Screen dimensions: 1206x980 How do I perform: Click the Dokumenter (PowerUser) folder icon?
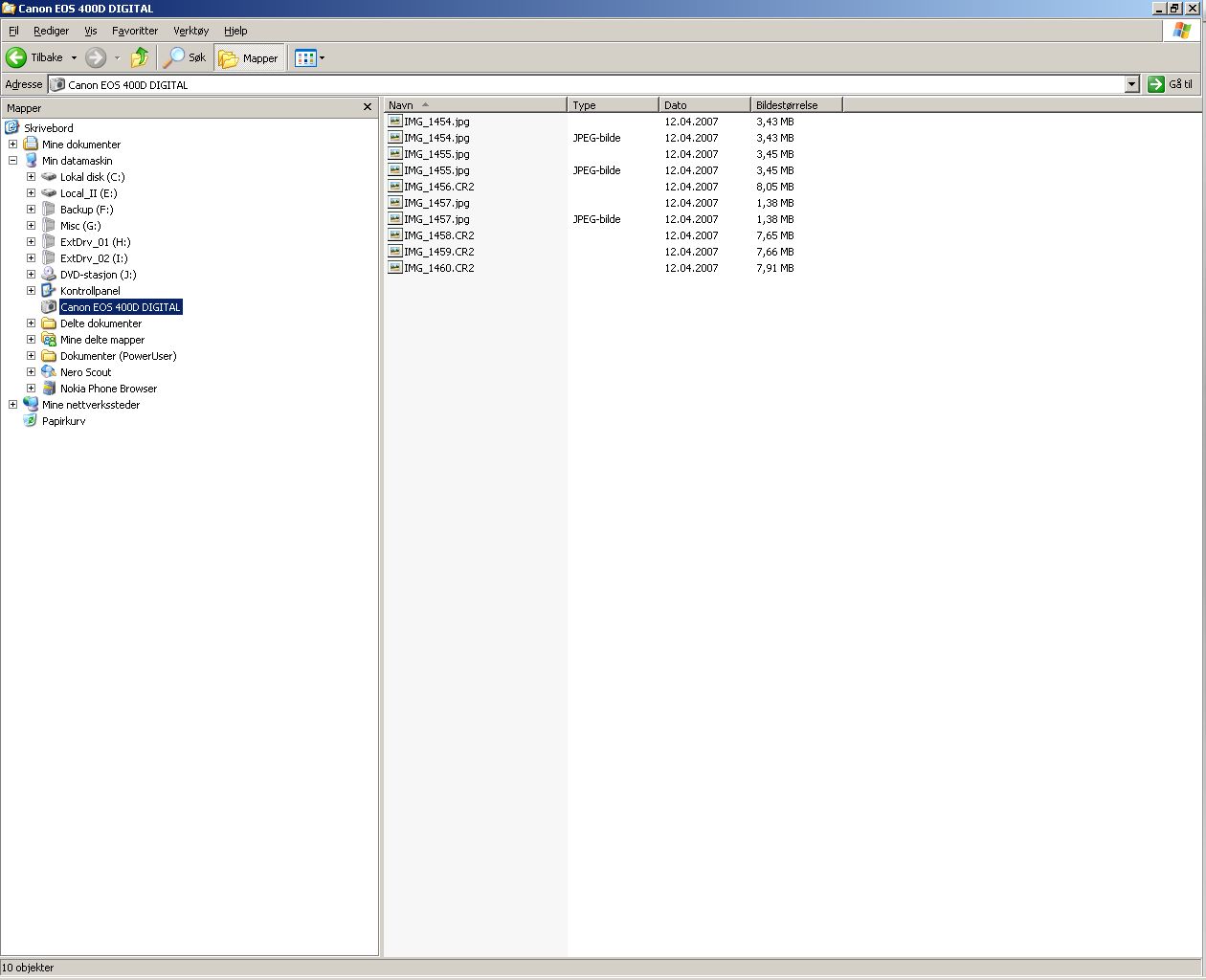(x=49, y=355)
